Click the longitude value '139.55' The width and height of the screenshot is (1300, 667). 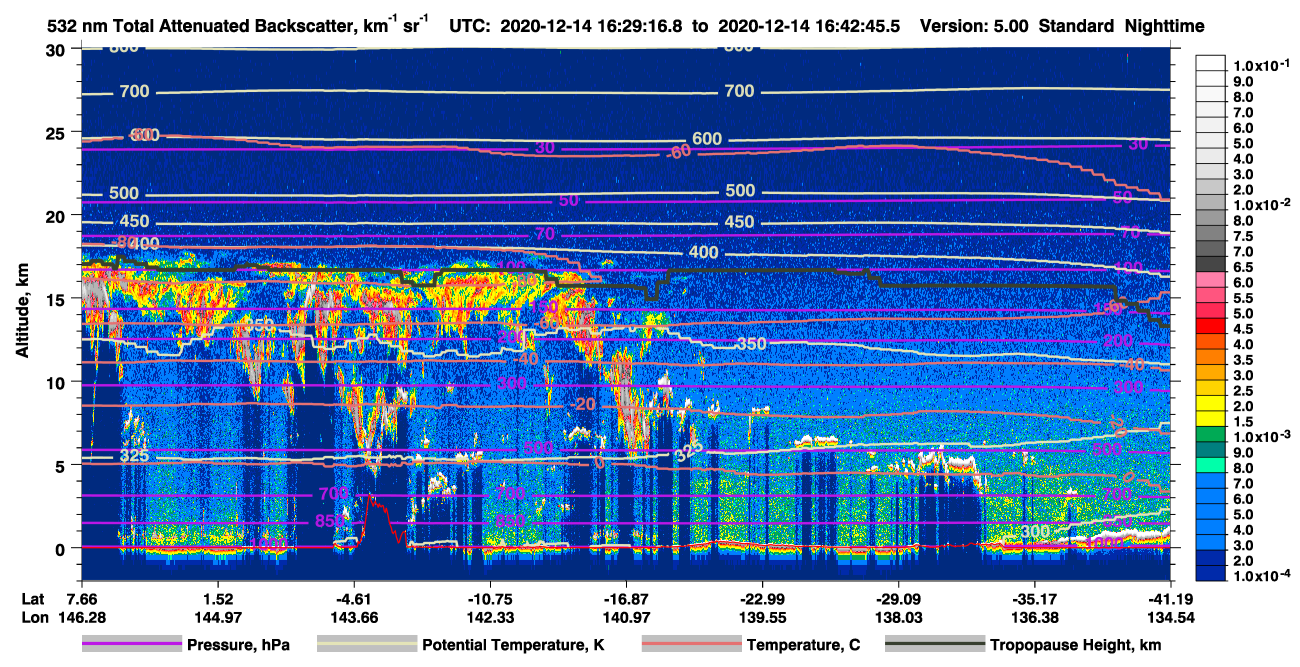pyautogui.click(x=763, y=616)
